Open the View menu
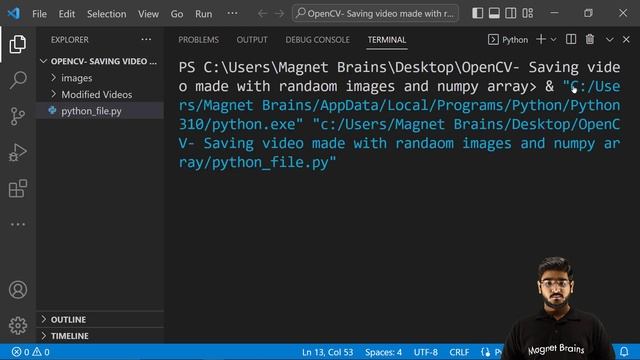Viewport: 640px width, 360px height. 148,14
